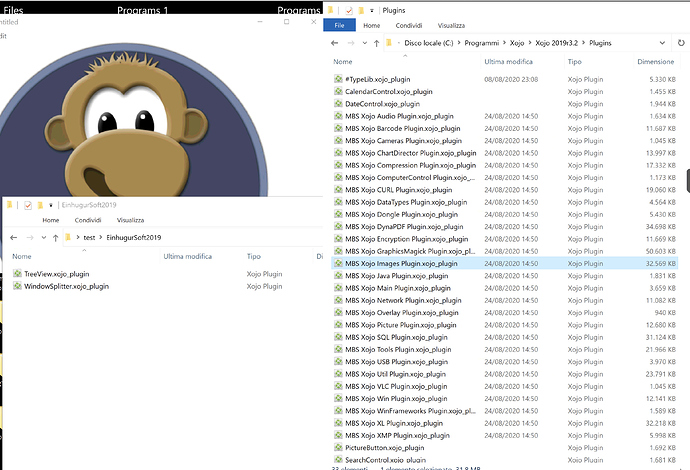Click the properties checkmark icon in Plugins title bar
Image resolution: width=690 pixels, height=470 pixels.
point(349,11)
